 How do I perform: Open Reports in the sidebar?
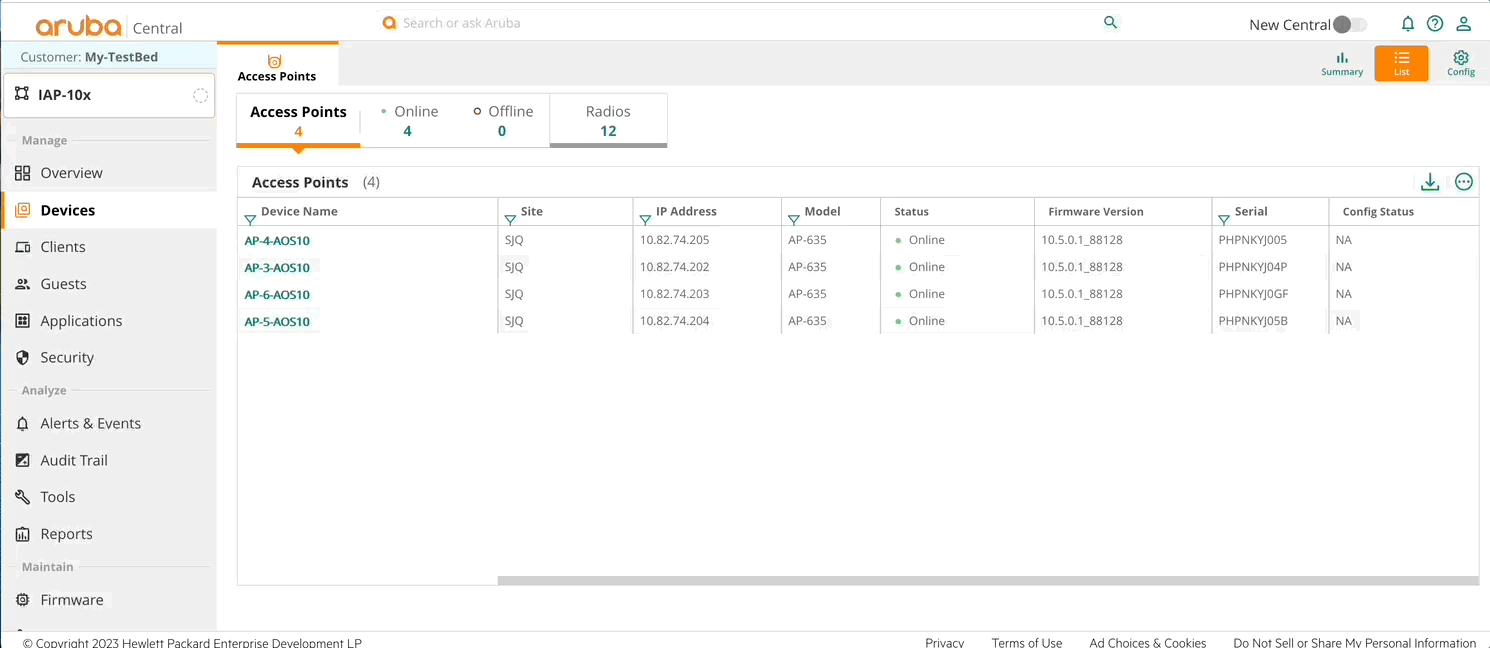pos(108,534)
